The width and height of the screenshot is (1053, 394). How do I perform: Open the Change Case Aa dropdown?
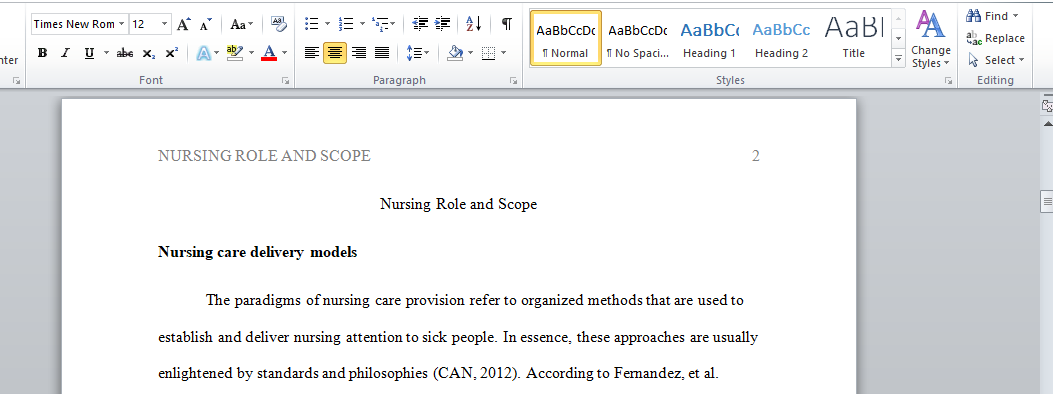(242, 24)
